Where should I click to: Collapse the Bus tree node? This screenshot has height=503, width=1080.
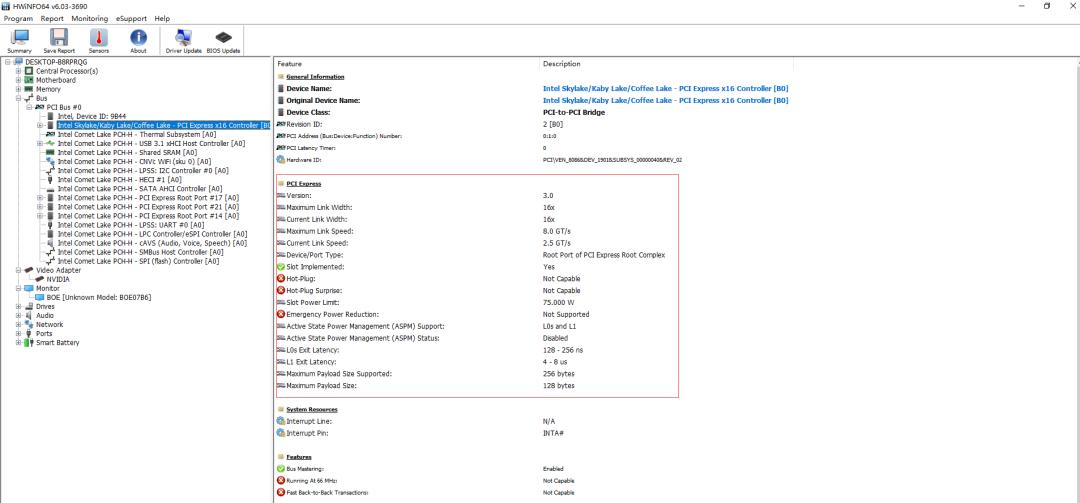click(x=19, y=99)
